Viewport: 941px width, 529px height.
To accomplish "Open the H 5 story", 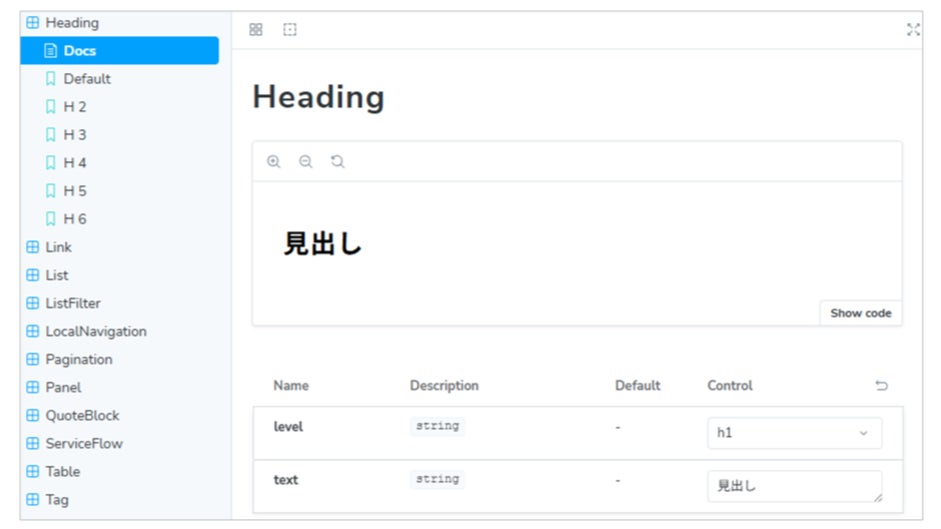I will [75, 191].
